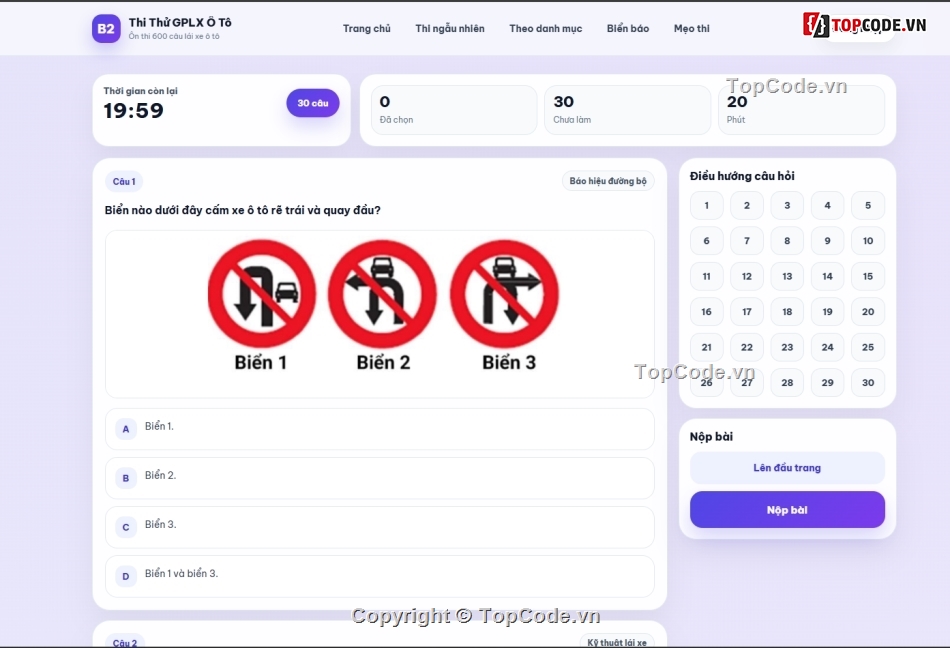
Task: Submit the exam with Nộp bài button
Action: click(x=787, y=510)
